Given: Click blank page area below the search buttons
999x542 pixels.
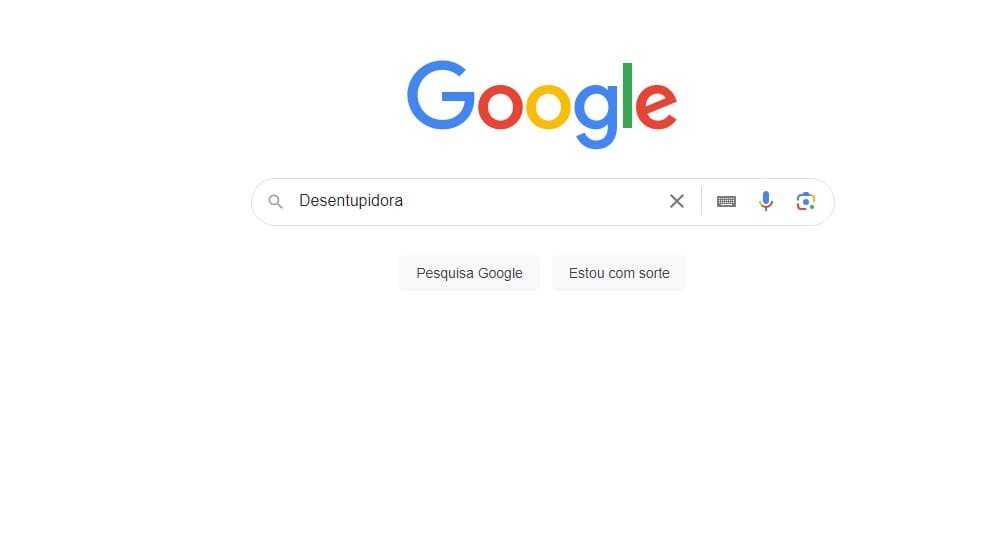Looking at the screenshot, I should pyautogui.click(x=542, y=414).
